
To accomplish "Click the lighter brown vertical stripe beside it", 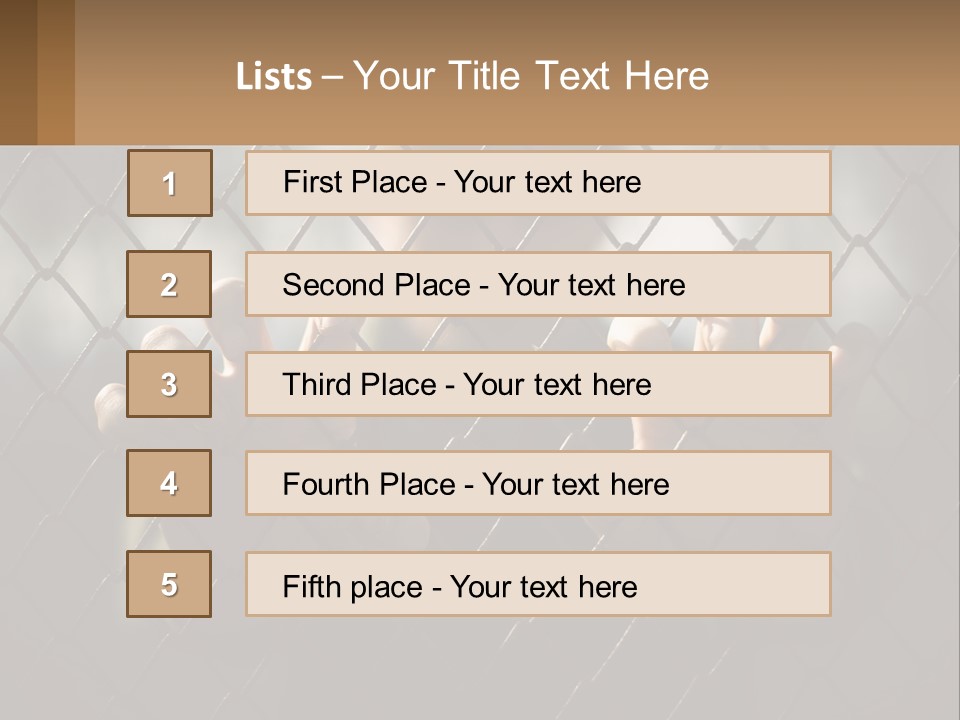I will [56, 72].
